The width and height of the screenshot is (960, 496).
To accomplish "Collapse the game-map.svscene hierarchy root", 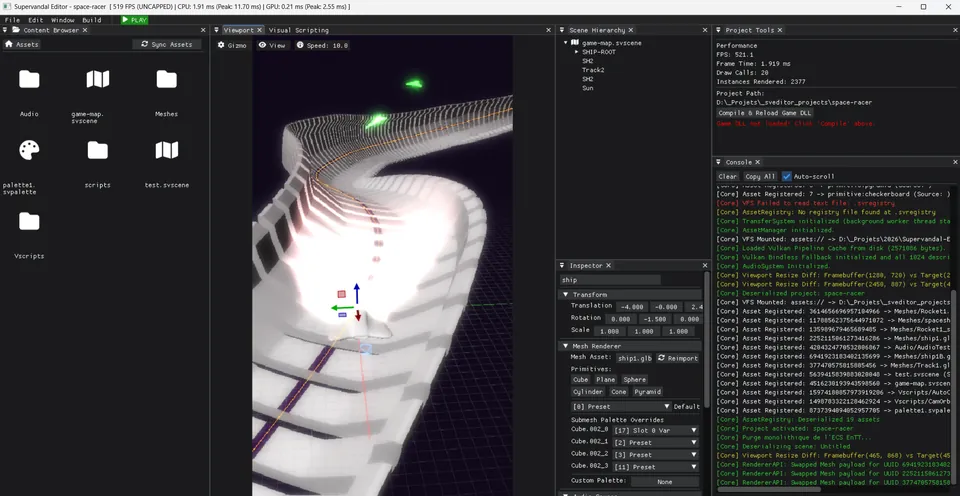I will [x=566, y=43].
